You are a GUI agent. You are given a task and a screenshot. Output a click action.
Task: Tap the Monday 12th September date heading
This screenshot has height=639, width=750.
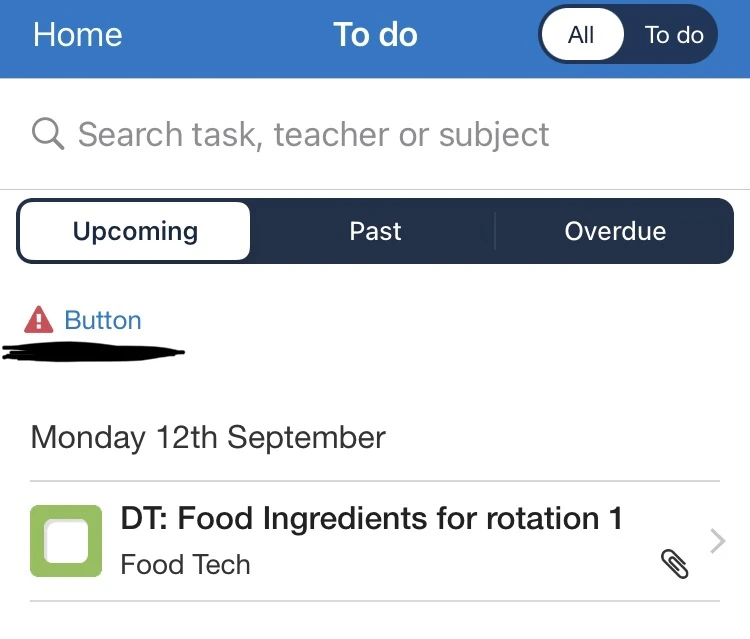tap(208, 437)
